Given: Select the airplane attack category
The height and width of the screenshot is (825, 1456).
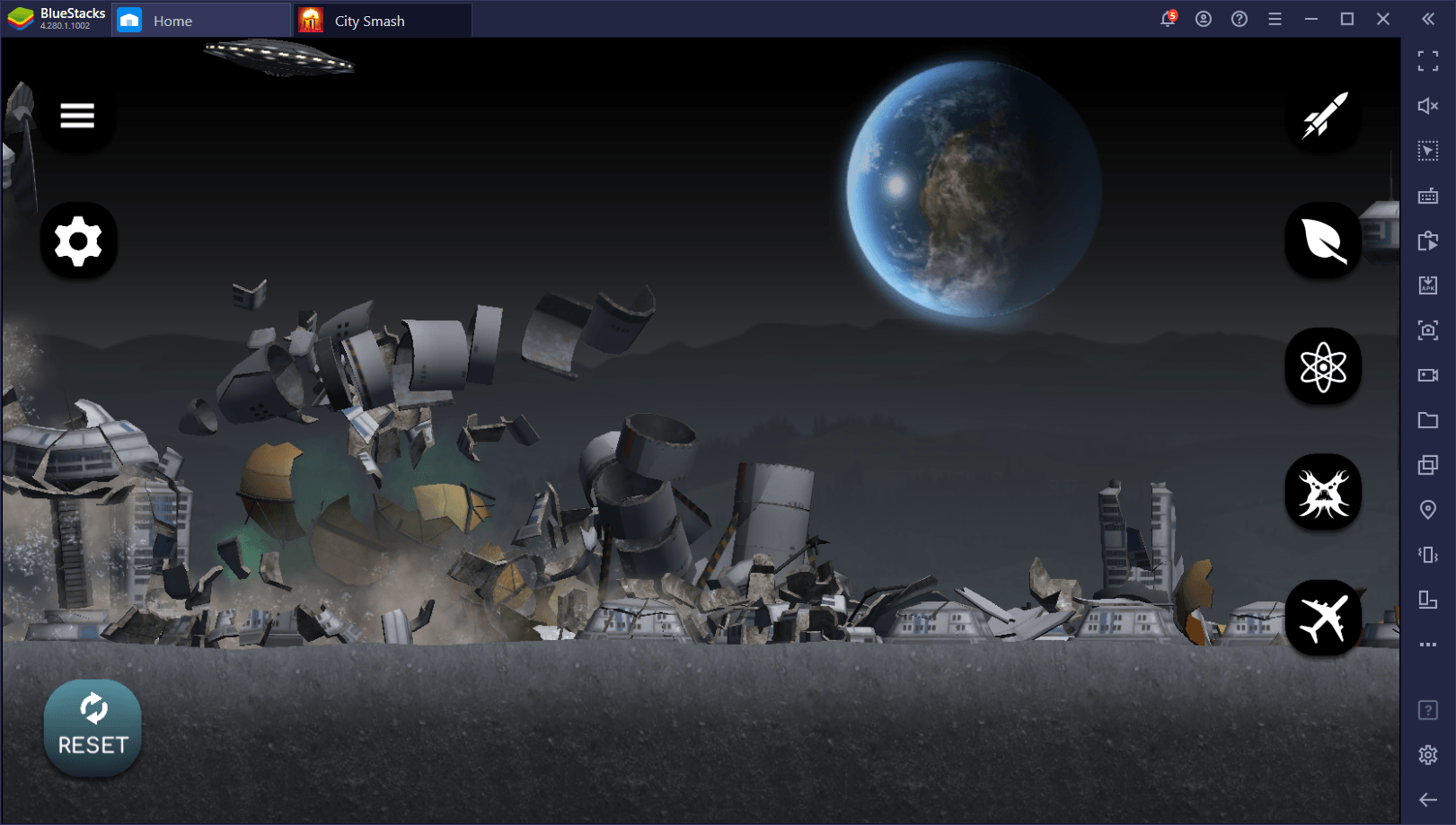Looking at the screenshot, I should 1323,618.
